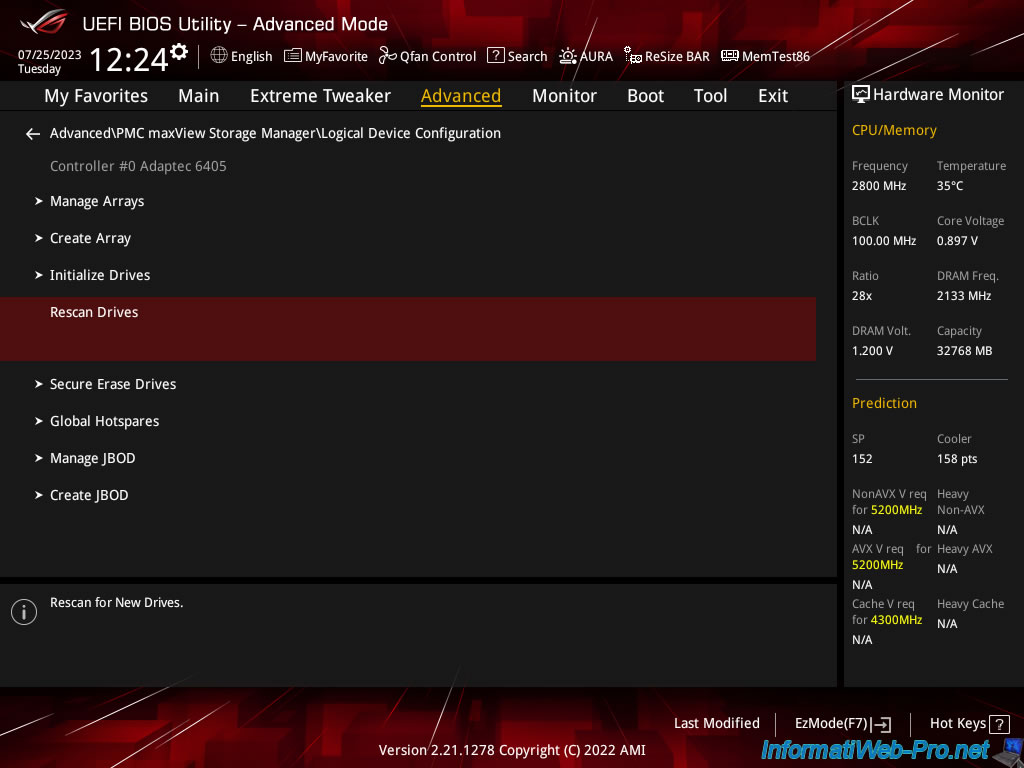Open the Hot Keys help

point(957,723)
